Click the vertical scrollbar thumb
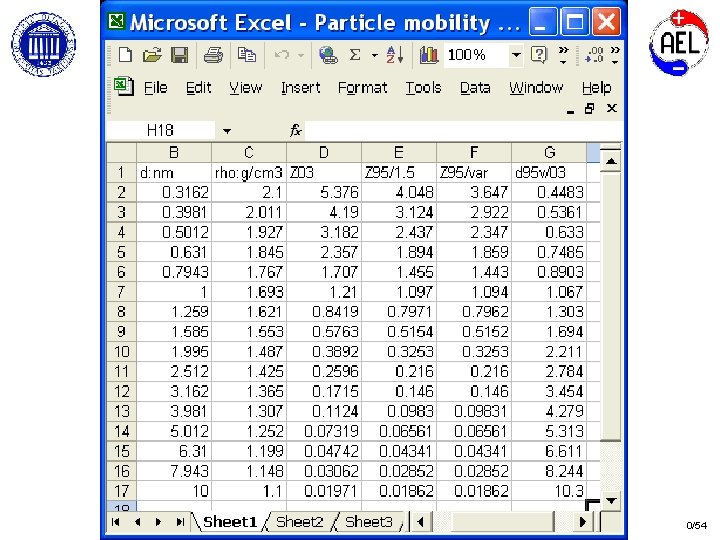Viewport: 720px width, 540px height. [x=611, y=306]
